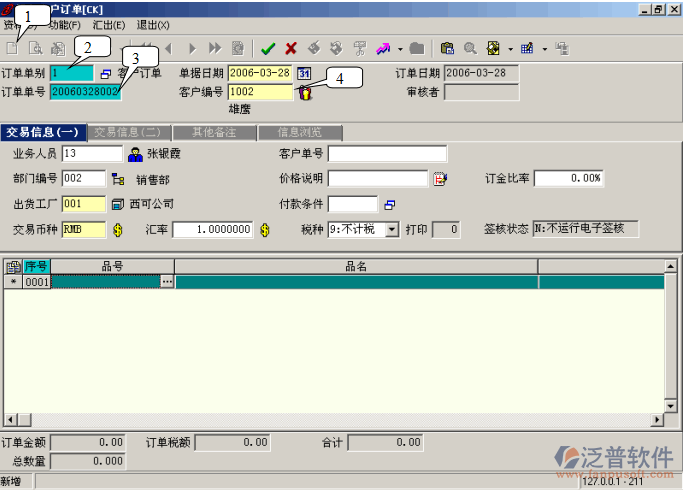
Task: Click salesperson lookup icon beside 业务人员
Action: [135, 154]
